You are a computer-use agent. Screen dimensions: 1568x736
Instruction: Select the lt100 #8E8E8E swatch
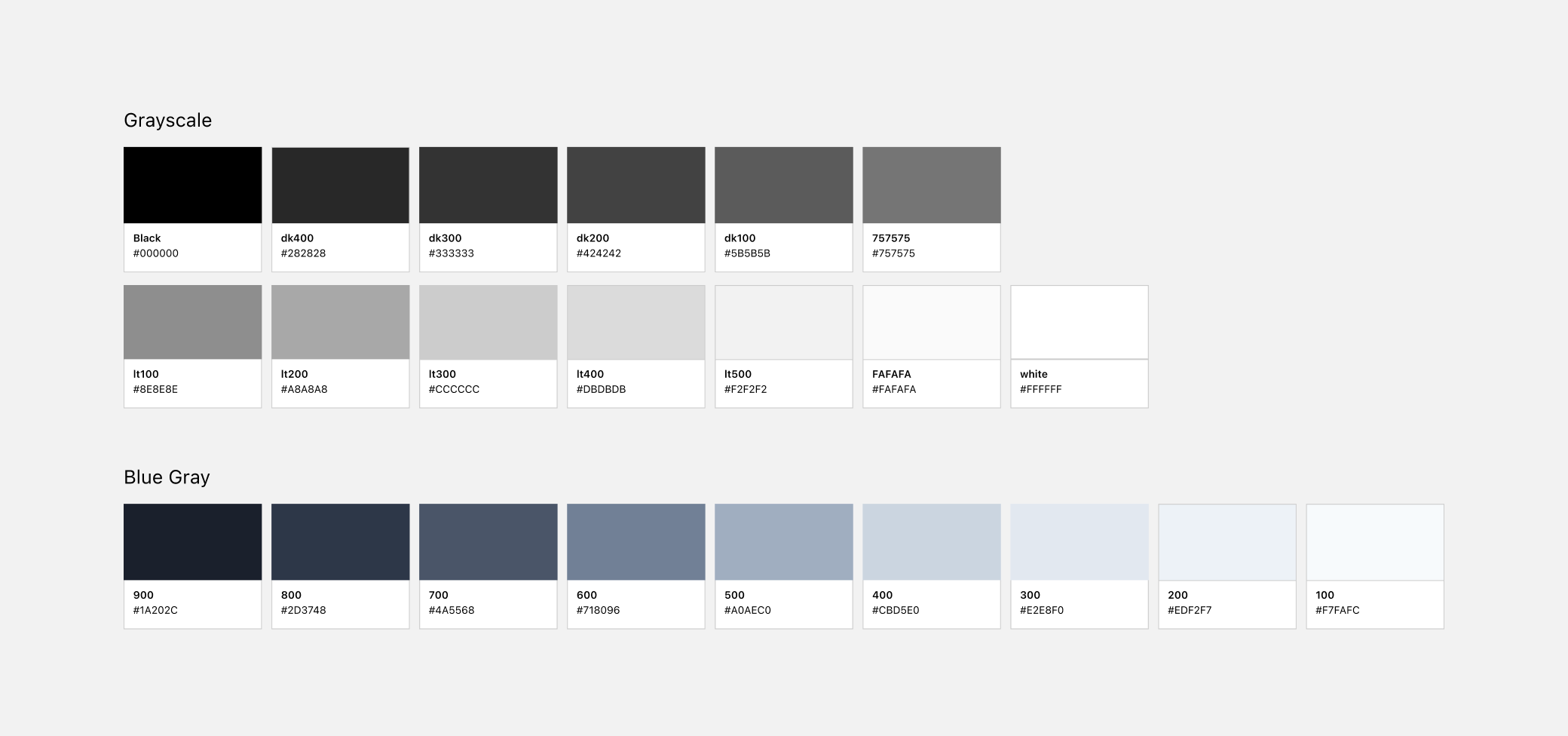192,323
